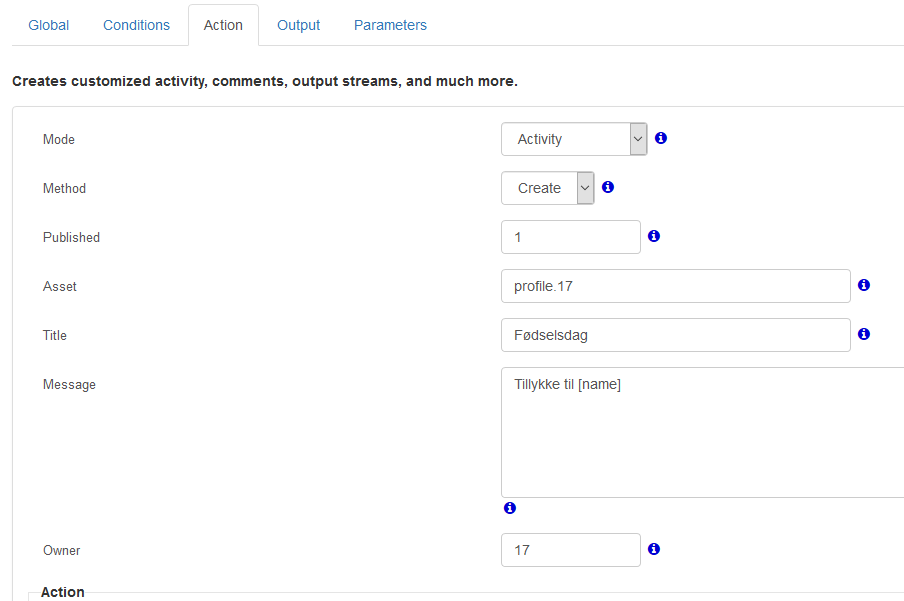Click the info icon next to Asset field
904x601 pixels.
tap(864, 285)
